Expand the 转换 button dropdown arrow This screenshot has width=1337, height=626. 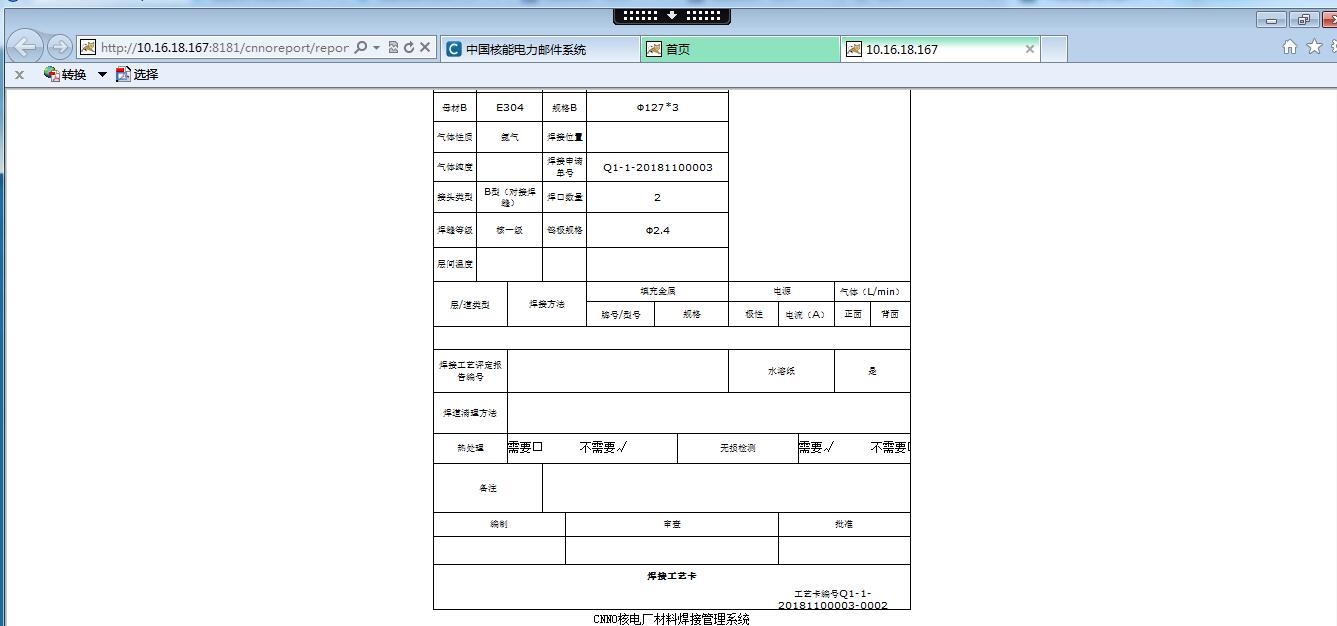tap(101, 73)
